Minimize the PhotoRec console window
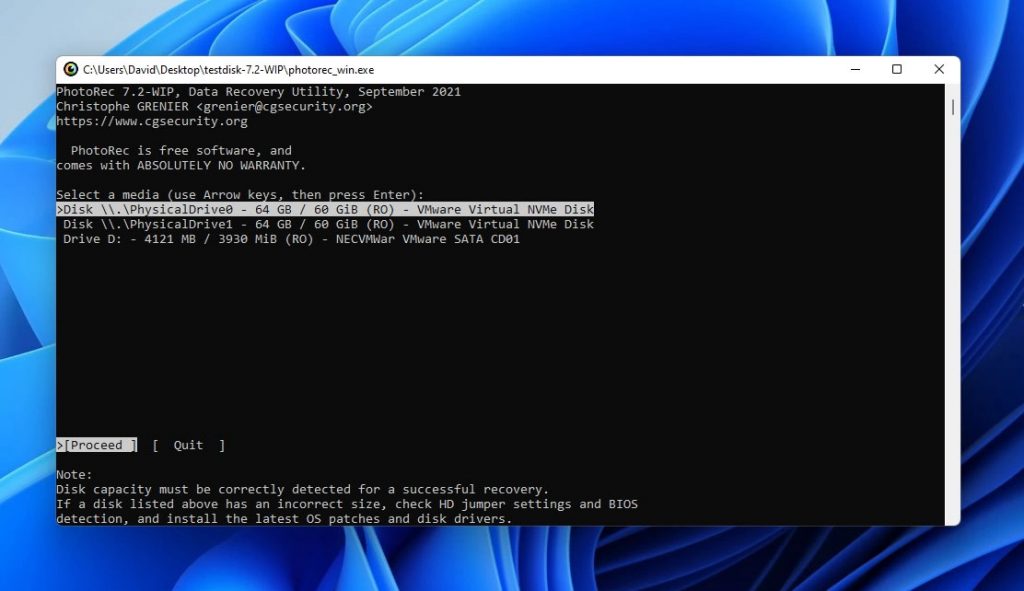 tap(853, 69)
